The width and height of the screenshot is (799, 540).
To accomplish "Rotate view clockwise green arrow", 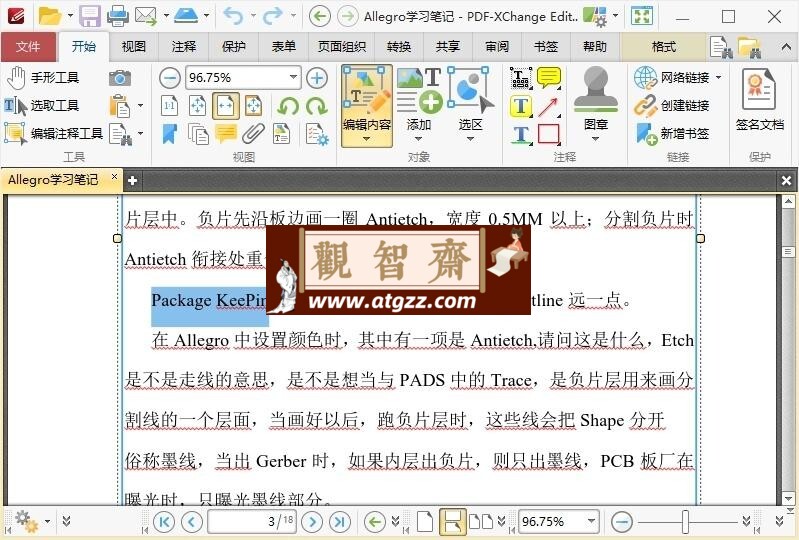I will point(316,106).
